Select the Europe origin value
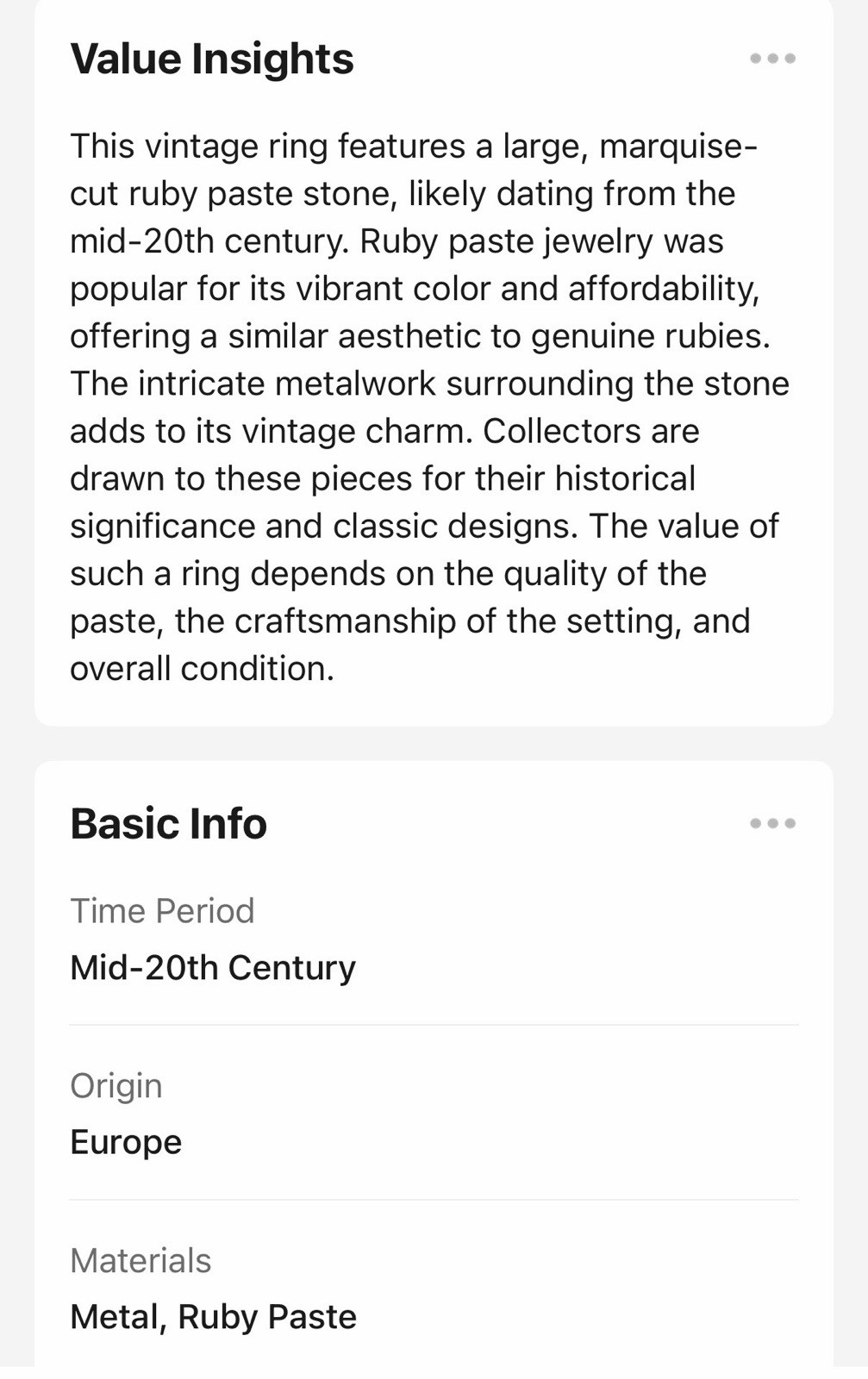Screen dimensions: 868x1379 click(x=126, y=1142)
